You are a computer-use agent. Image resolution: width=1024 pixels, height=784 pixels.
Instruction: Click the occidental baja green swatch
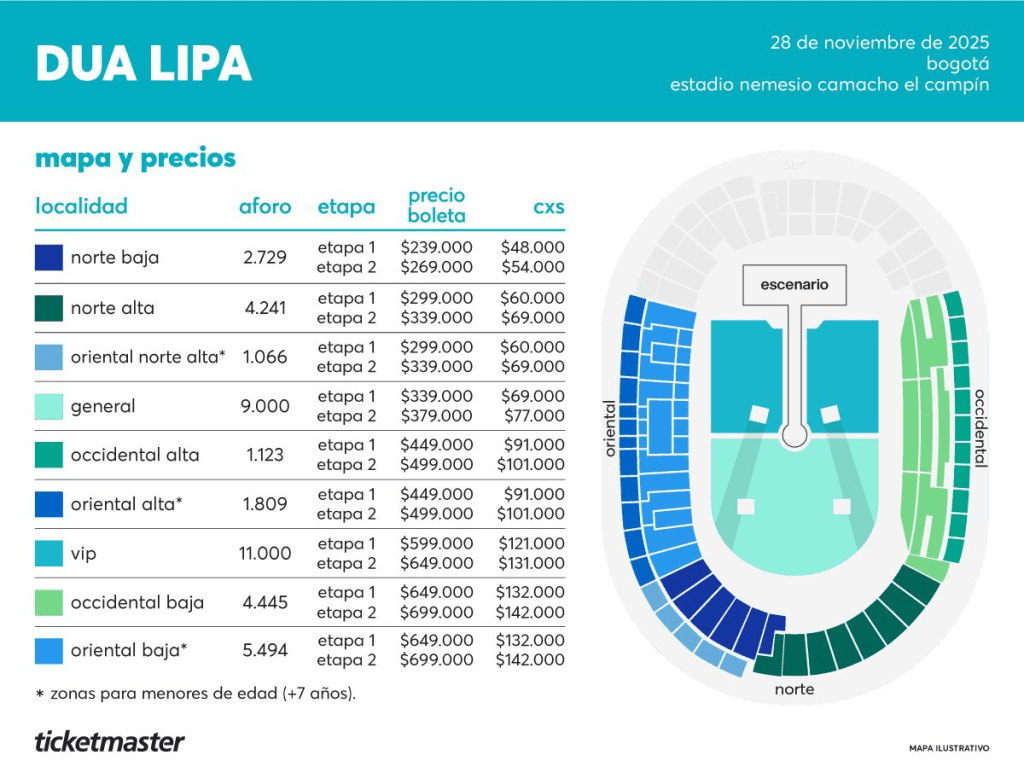48,602
